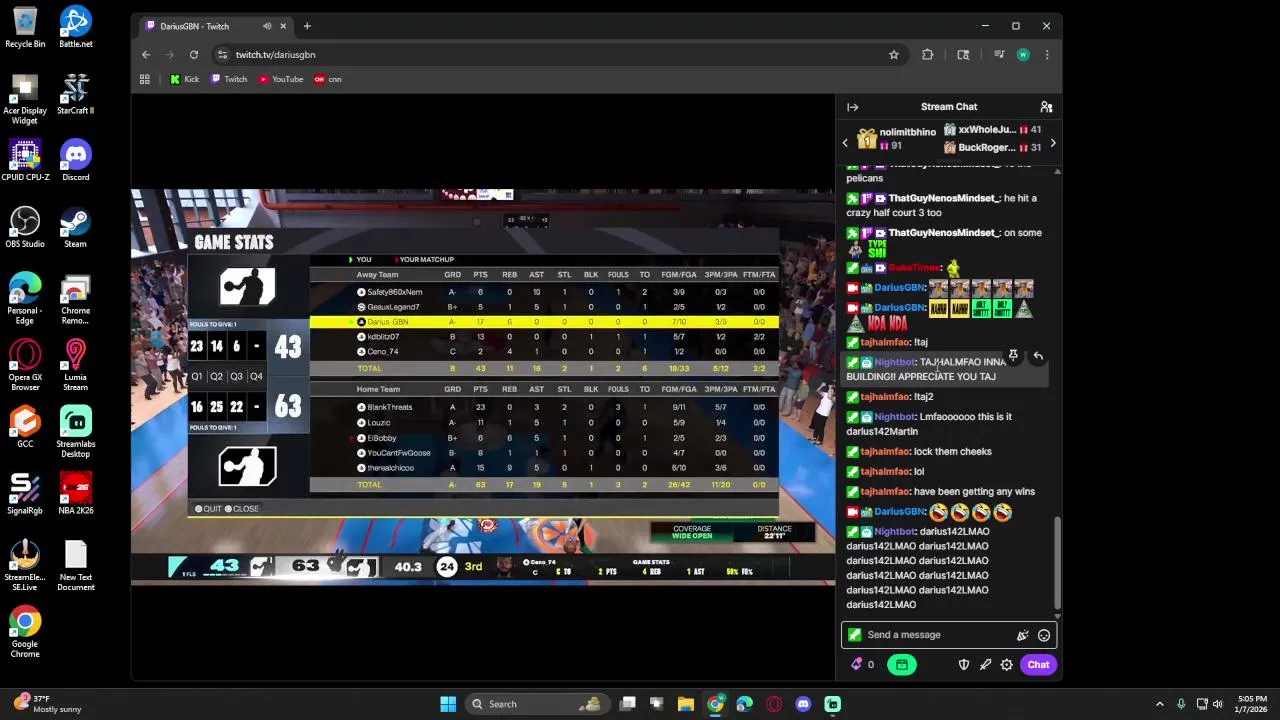This screenshot has height=720, width=1280.
Task: Open the YouTube bookmark
Action: point(281,79)
